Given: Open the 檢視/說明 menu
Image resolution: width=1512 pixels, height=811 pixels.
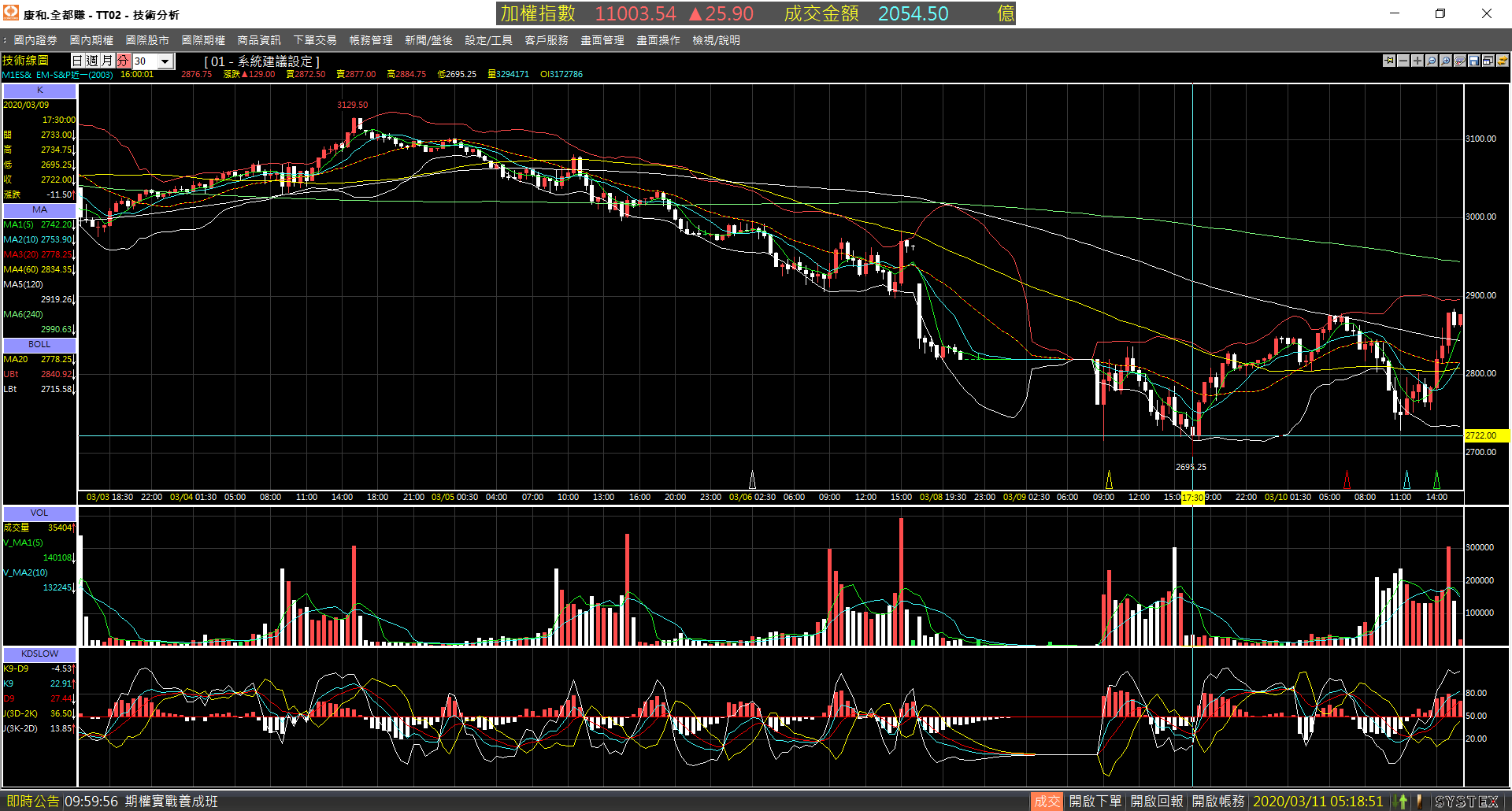Looking at the screenshot, I should tap(716, 40).
